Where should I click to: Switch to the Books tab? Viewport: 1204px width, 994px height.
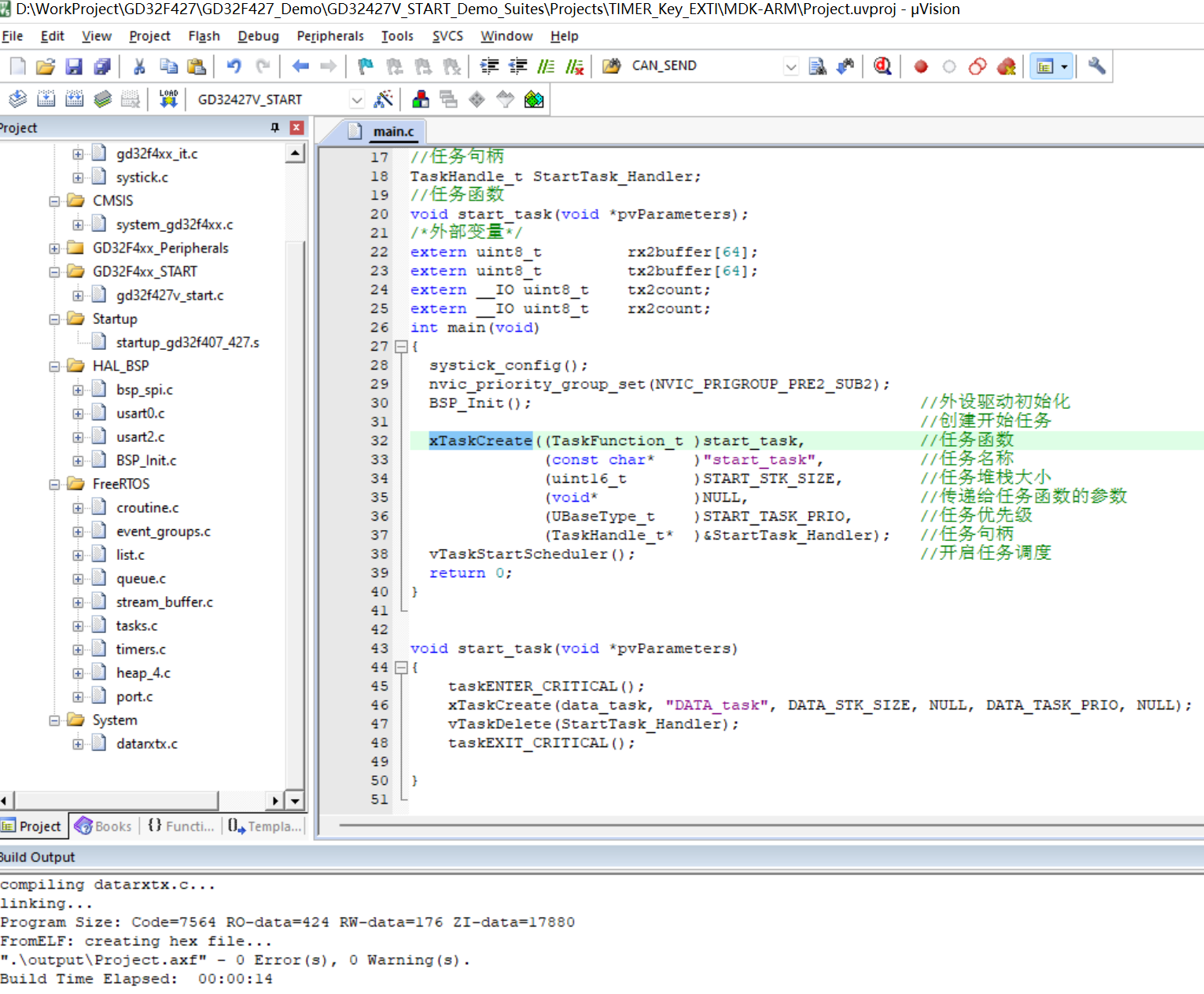tap(104, 826)
